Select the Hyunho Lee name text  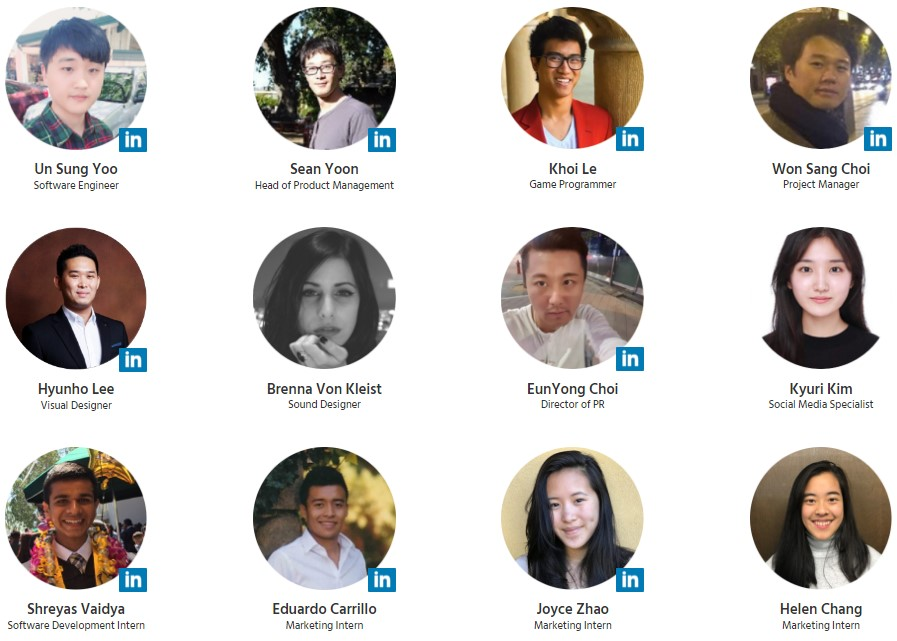[x=76, y=389]
